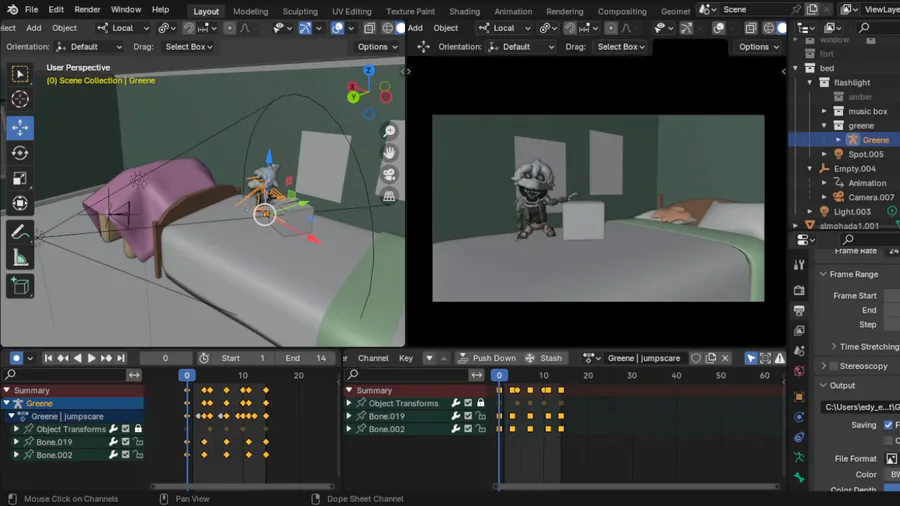The width and height of the screenshot is (900, 506).
Task: Select the Annotate pencil tool
Action: point(20,232)
